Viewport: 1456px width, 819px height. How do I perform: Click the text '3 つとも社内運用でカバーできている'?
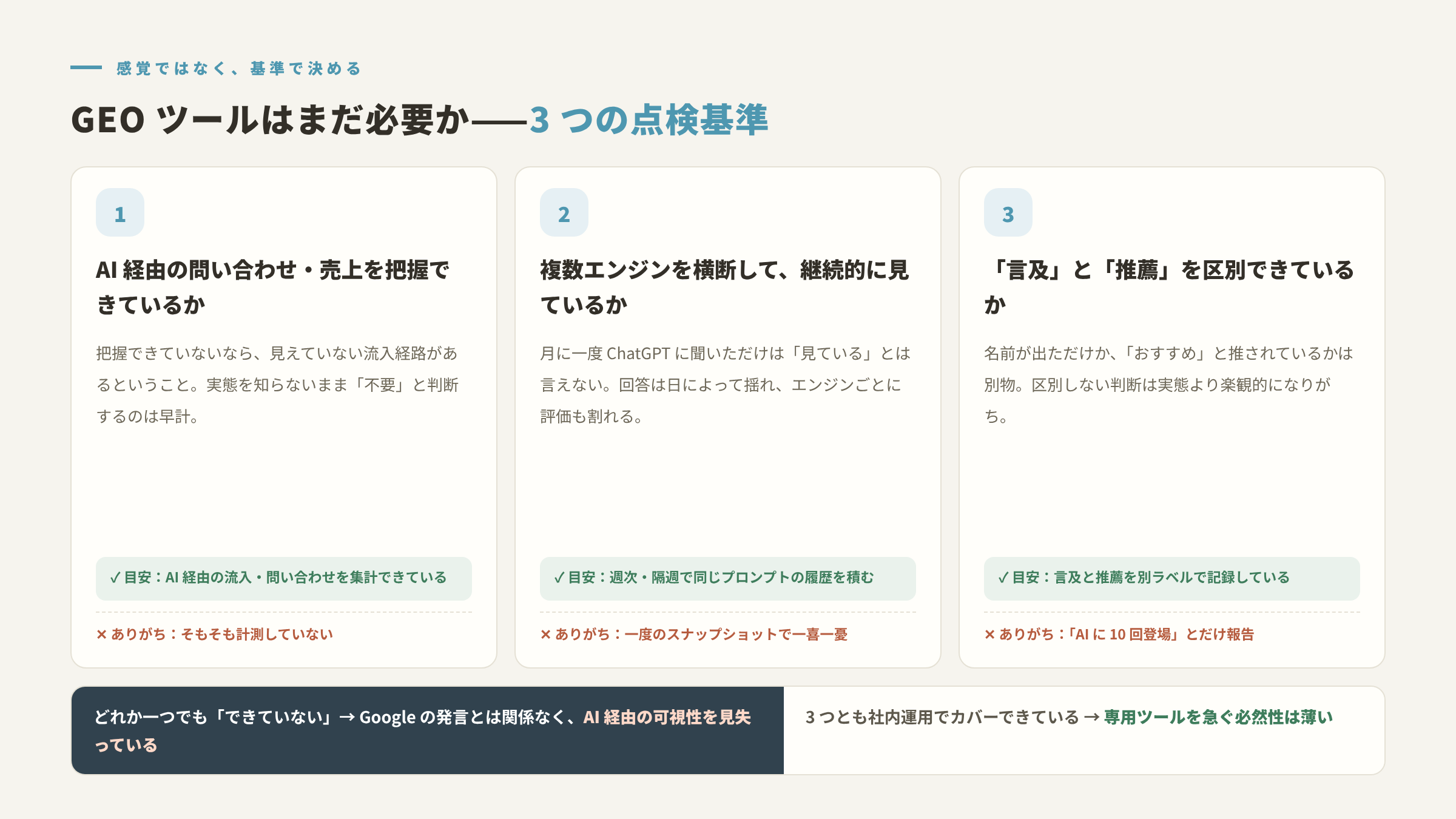(x=942, y=717)
